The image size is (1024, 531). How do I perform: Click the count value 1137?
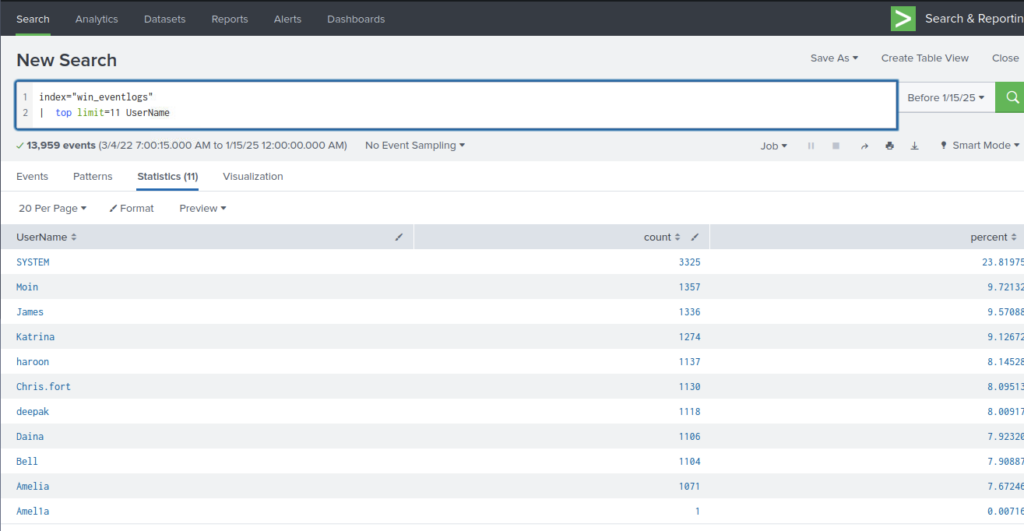689,362
